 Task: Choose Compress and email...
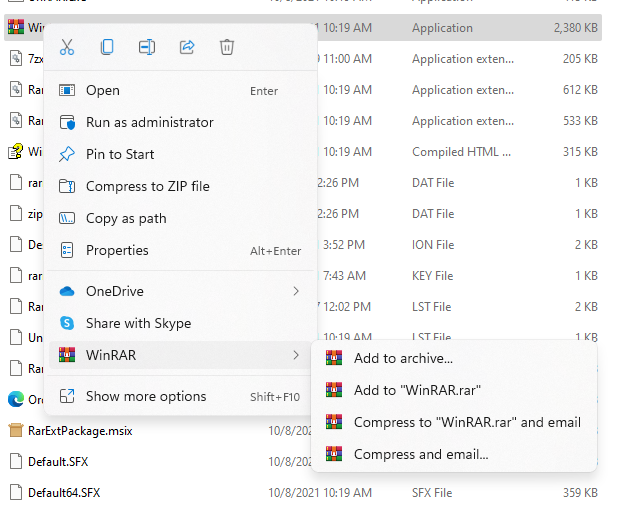(454, 454)
